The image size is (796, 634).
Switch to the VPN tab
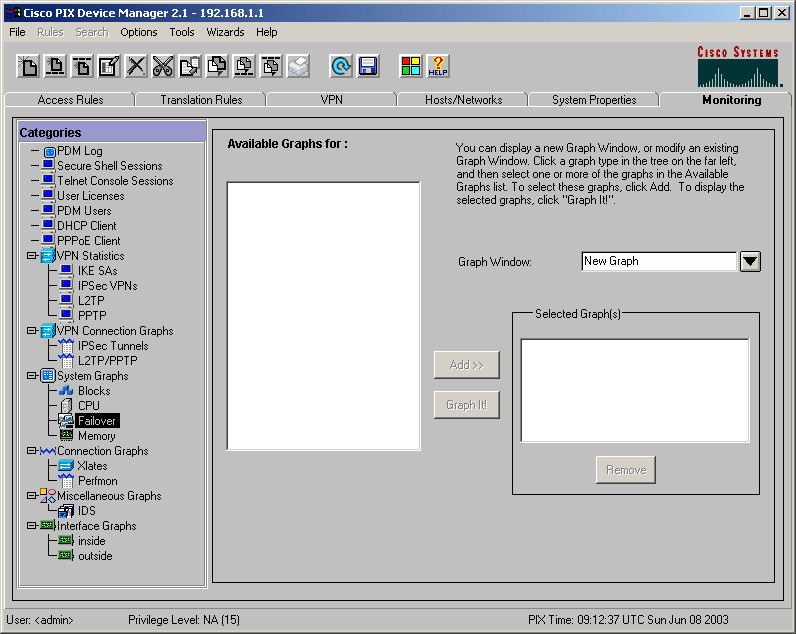pyautogui.click(x=331, y=100)
